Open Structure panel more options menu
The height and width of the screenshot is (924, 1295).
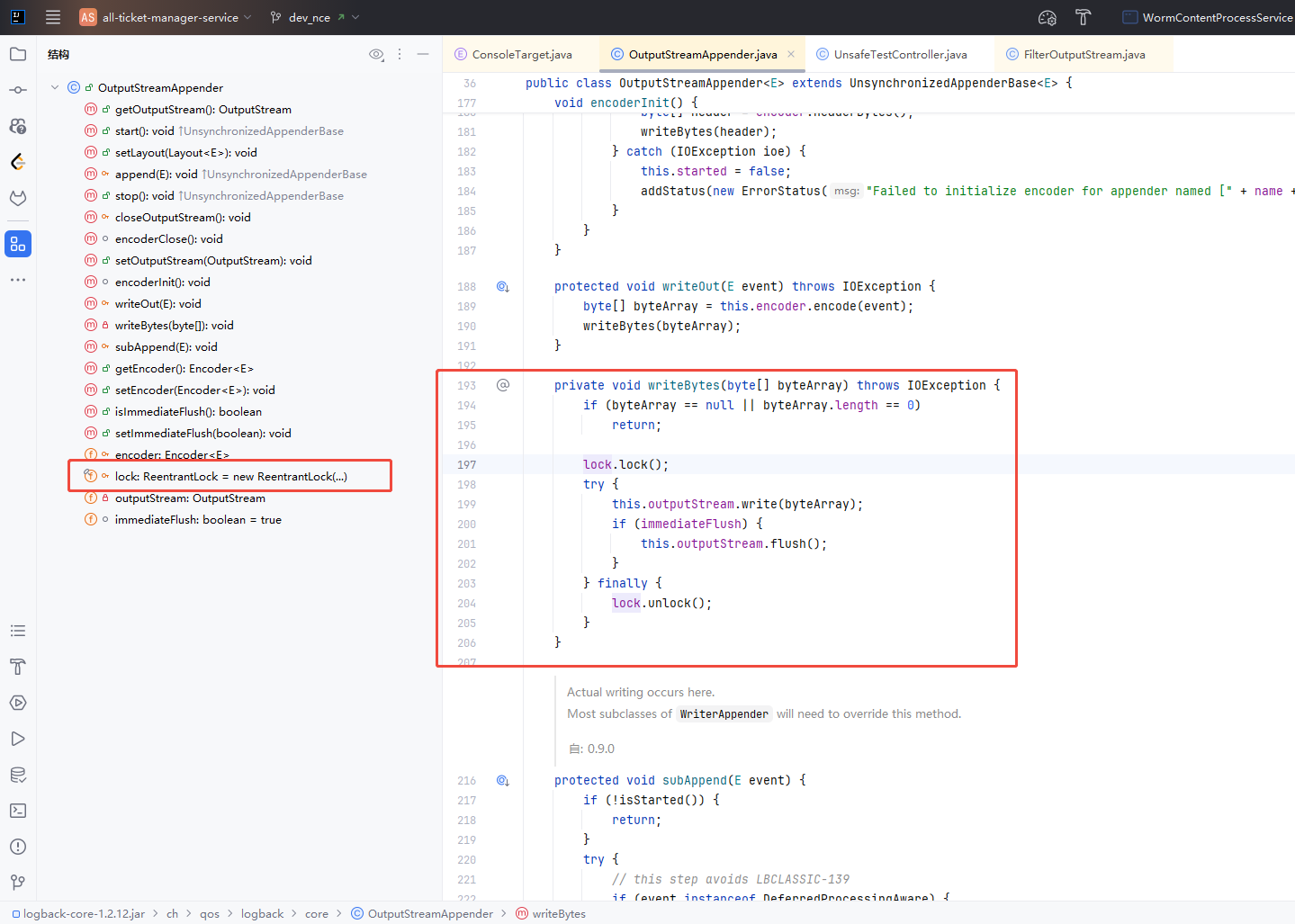[400, 55]
